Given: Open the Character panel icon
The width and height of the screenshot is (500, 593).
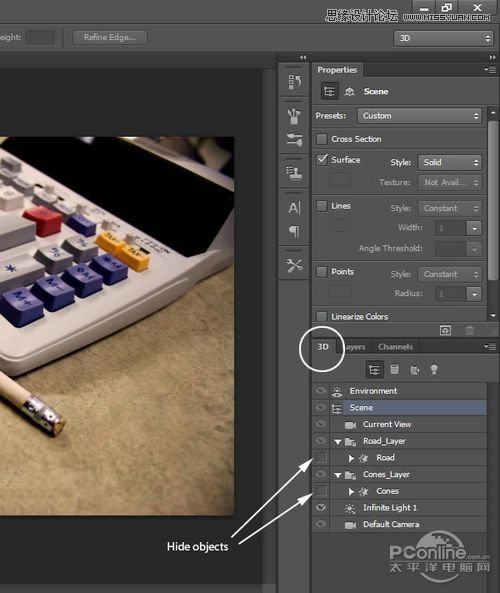Looking at the screenshot, I should [294, 208].
